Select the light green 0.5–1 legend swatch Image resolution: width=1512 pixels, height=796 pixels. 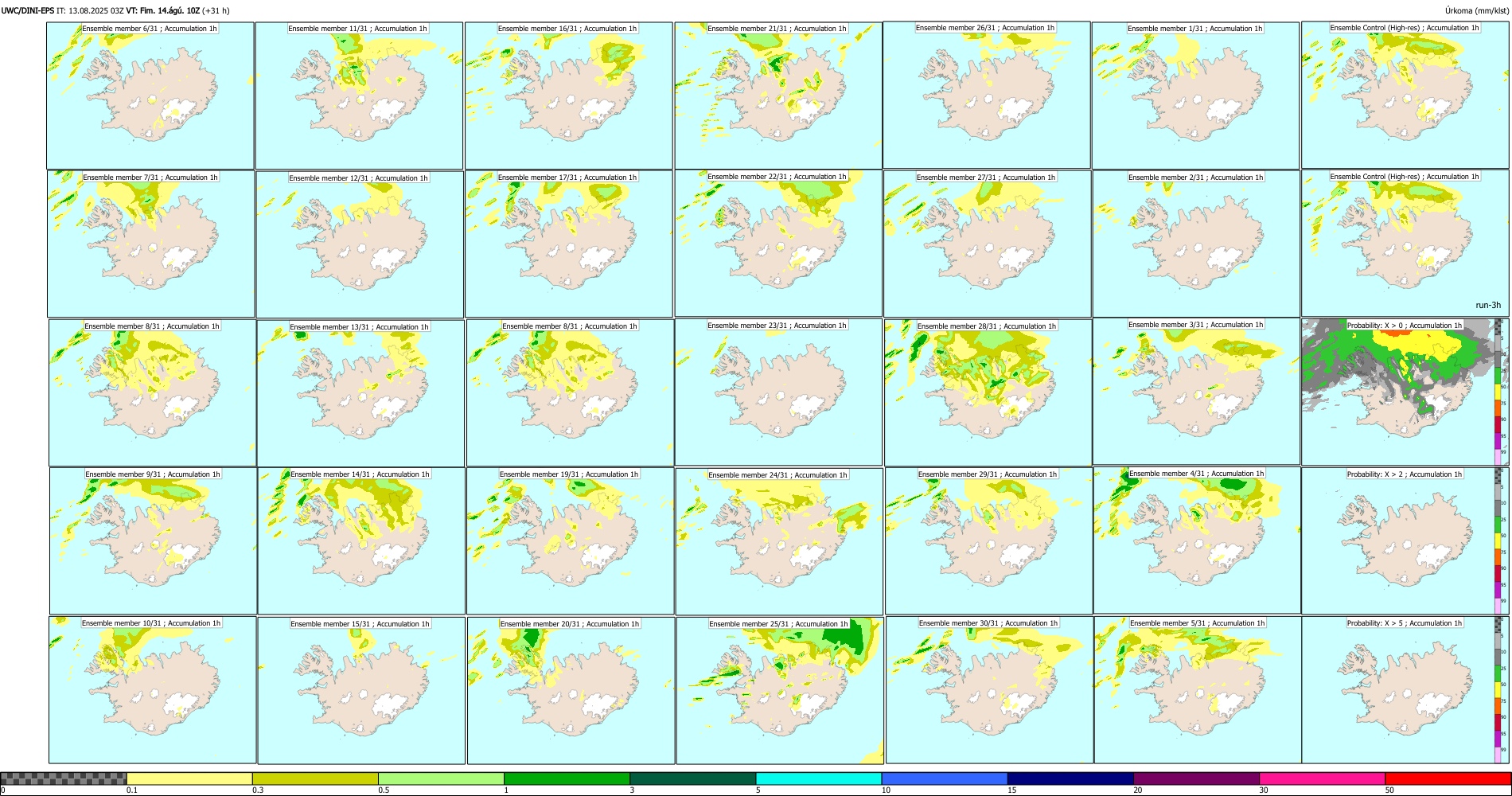click(x=441, y=778)
